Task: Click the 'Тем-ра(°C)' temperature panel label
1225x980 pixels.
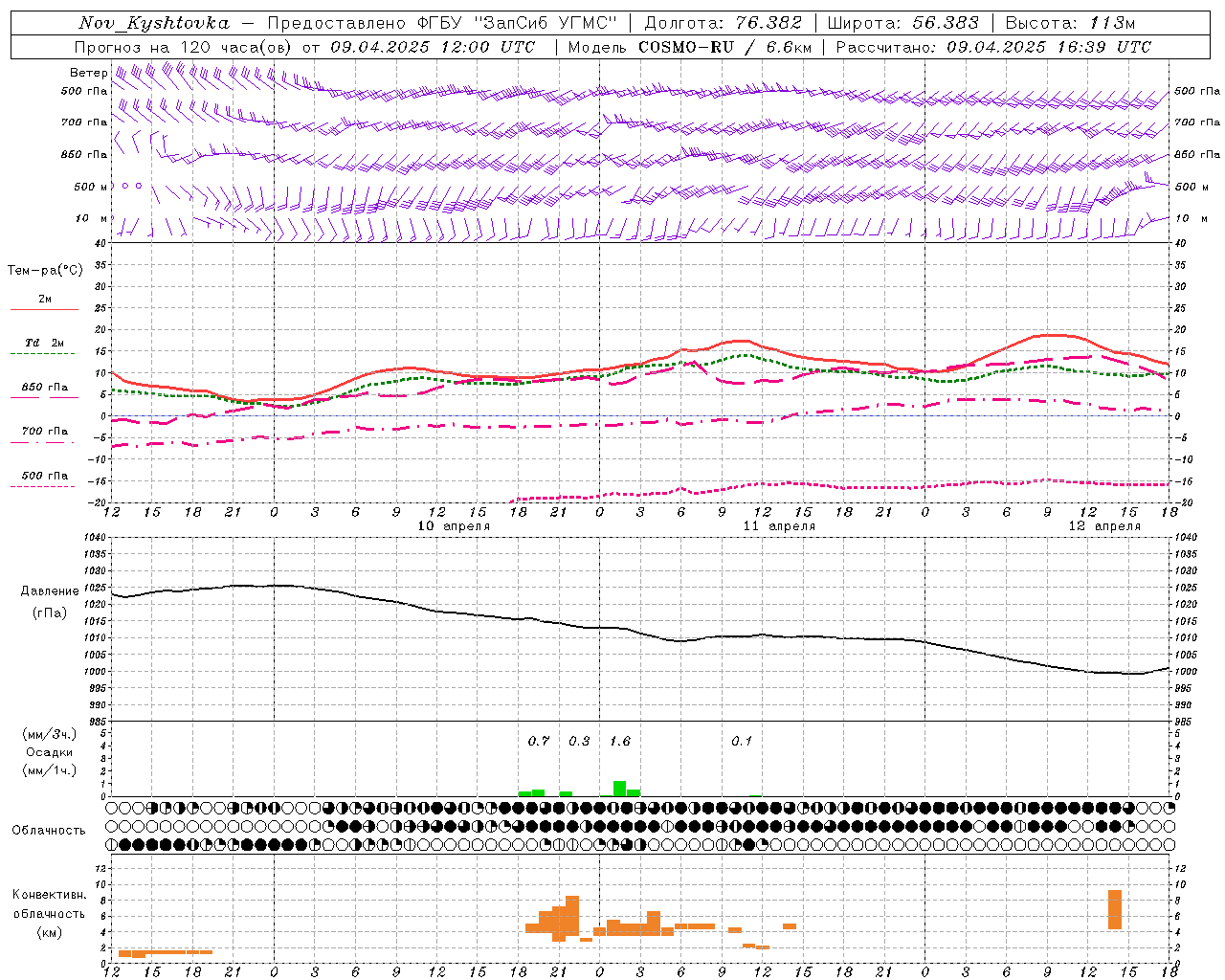Action: pos(45,271)
